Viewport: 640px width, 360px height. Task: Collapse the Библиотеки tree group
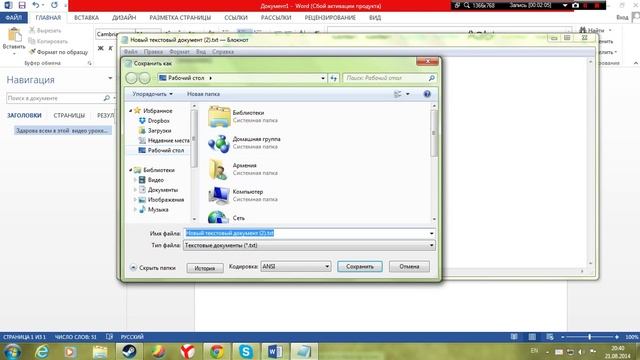pyautogui.click(x=131, y=170)
